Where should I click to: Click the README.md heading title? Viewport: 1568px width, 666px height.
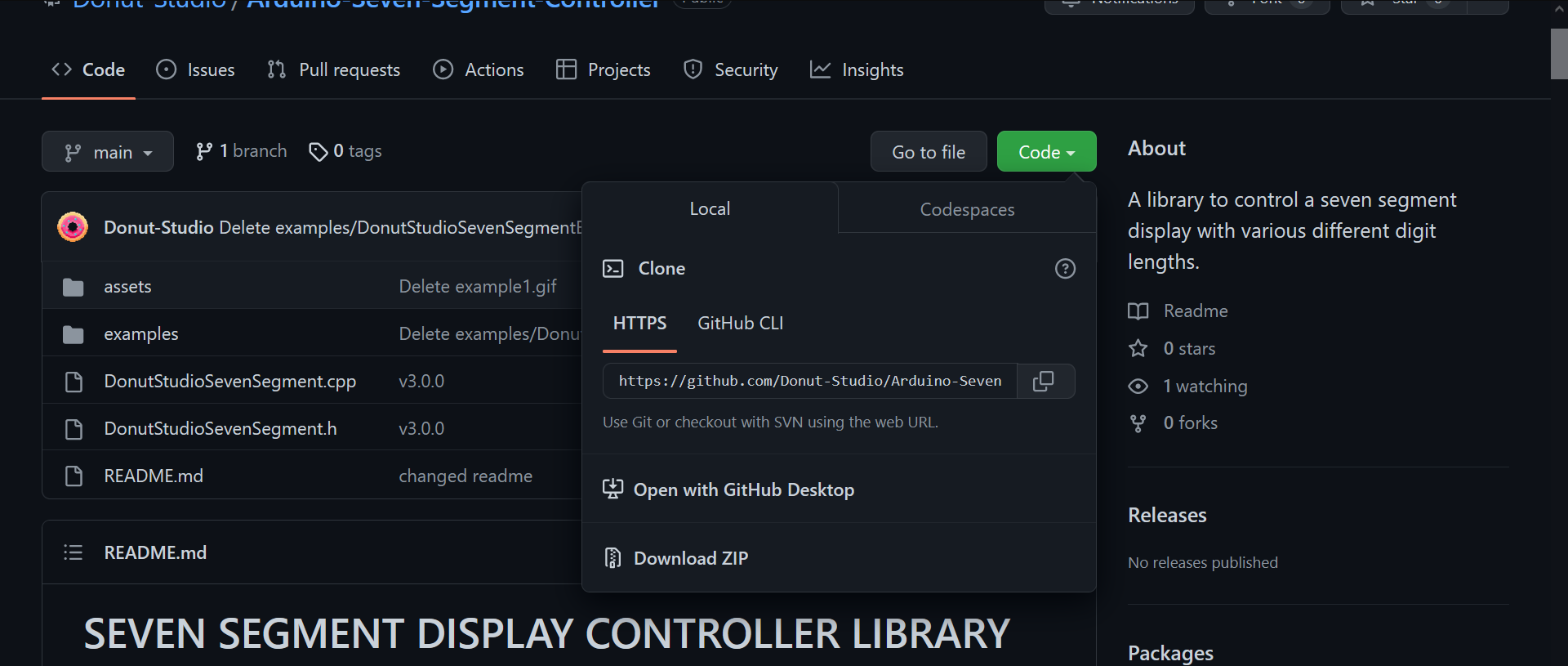[155, 553]
